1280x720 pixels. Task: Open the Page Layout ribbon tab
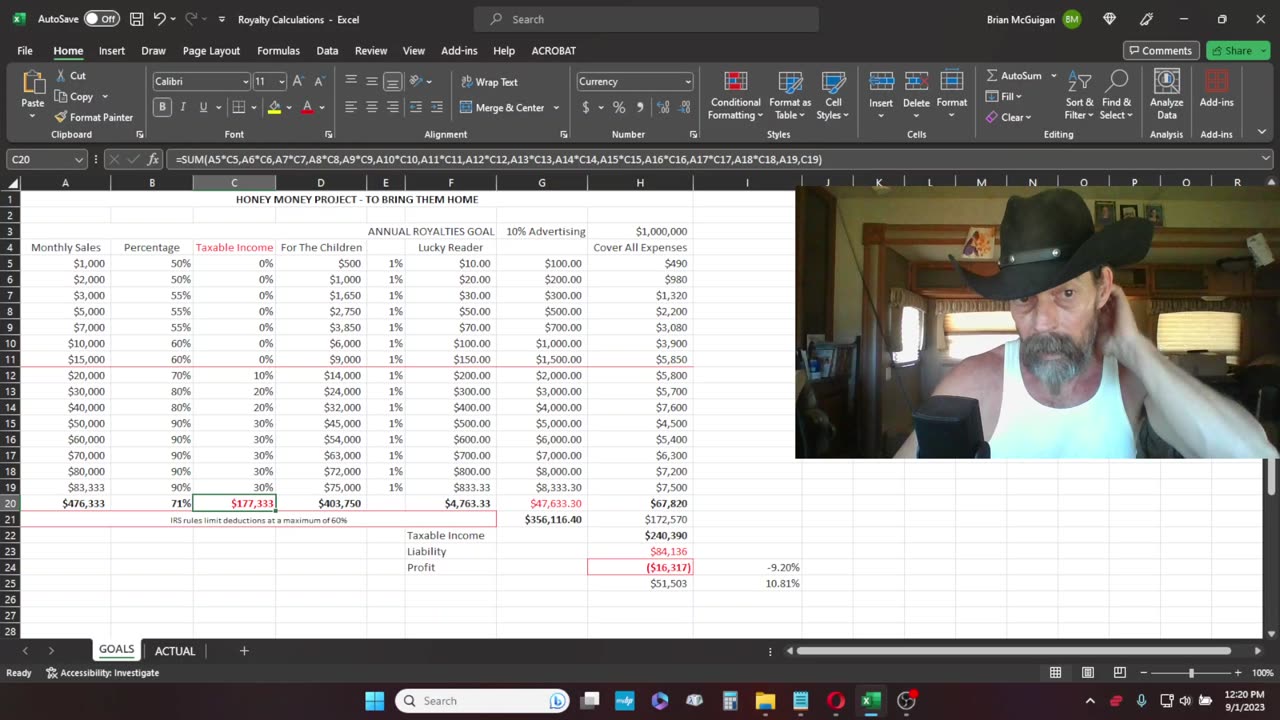click(x=211, y=51)
